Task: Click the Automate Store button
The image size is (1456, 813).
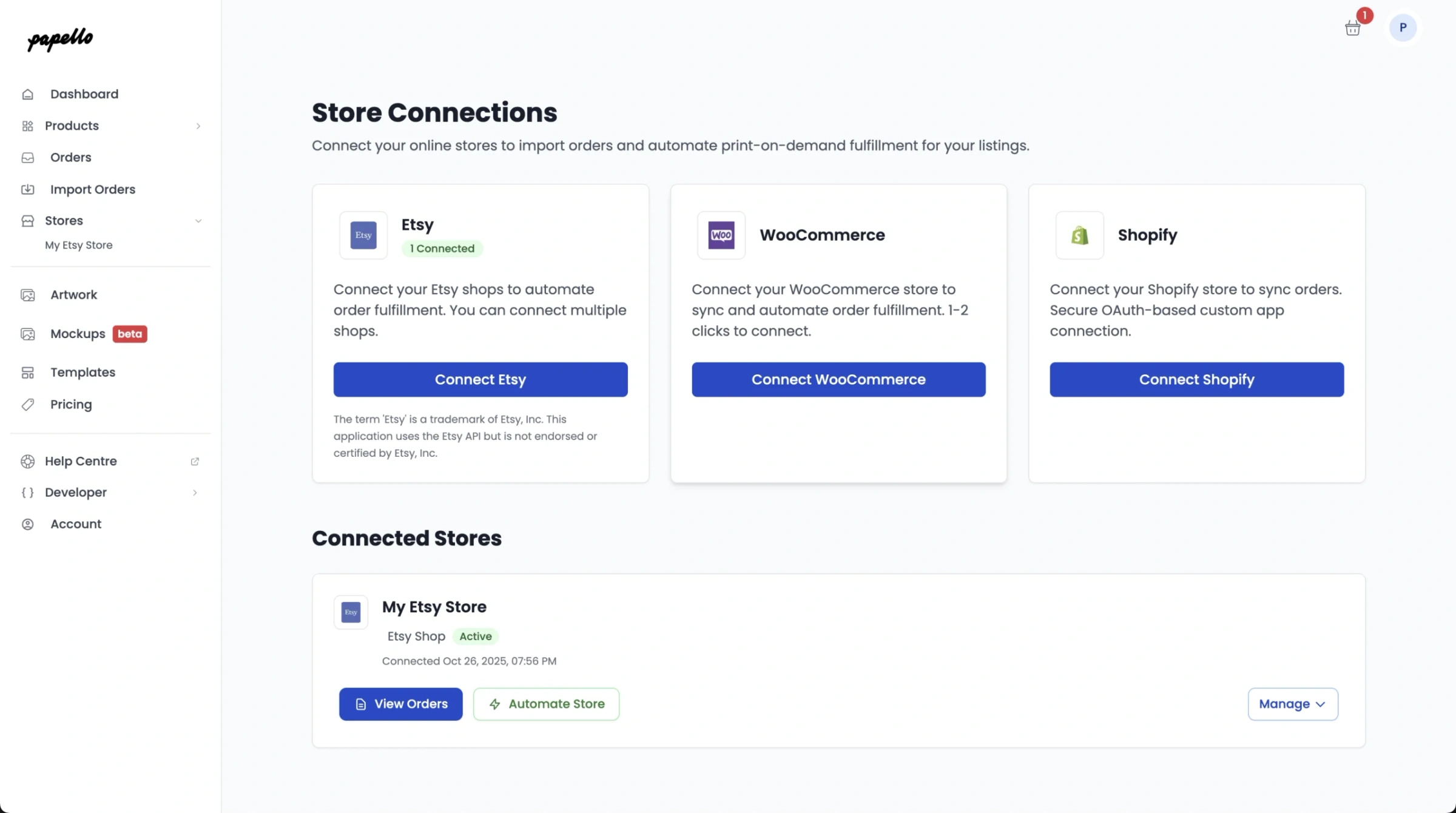Action: pyautogui.click(x=545, y=704)
